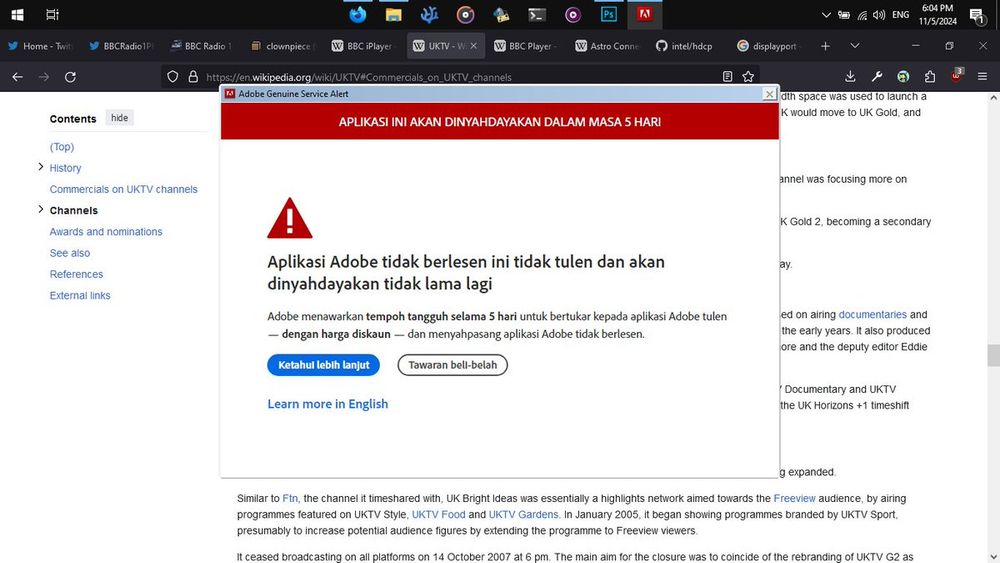The image size is (1000, 563).
Task: Show hidden system tray icons
Action: (826, 15)
